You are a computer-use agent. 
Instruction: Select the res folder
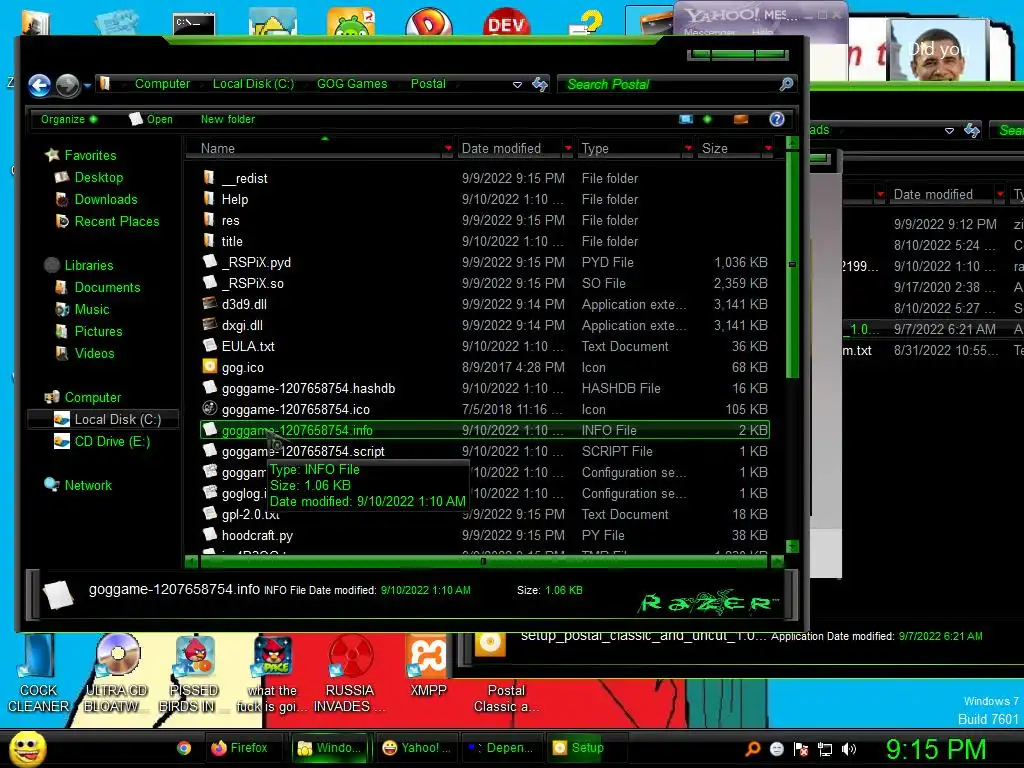point(484,220)
